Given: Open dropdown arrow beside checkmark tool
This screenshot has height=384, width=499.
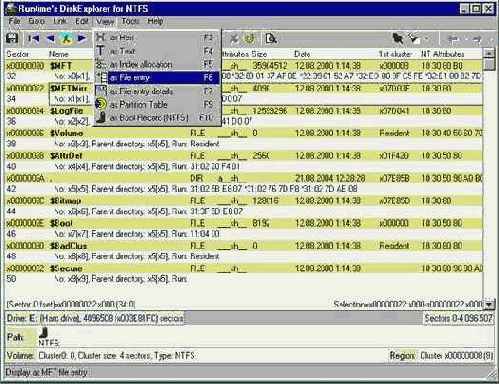Looking at the screenshot, I should point(426,39).
